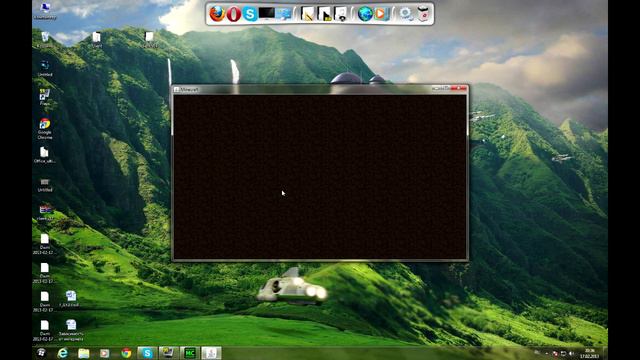
Task: Open the Windows Start button
Action: click(x=41, y=353)
